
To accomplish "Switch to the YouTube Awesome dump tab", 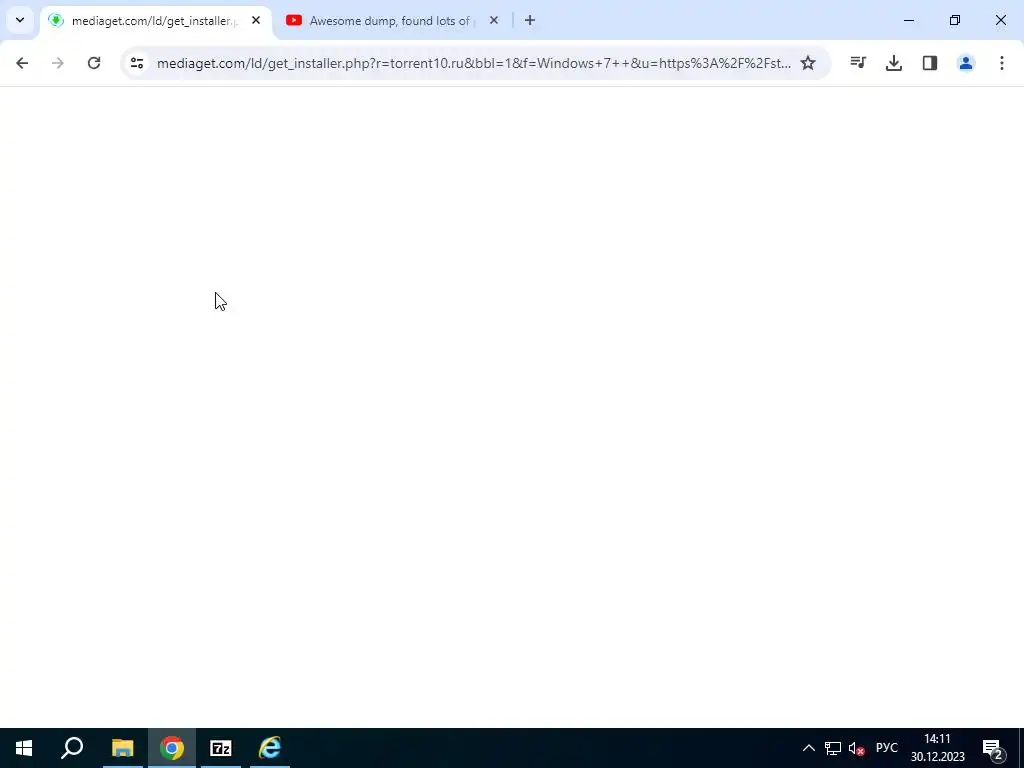I will [392, 21].
